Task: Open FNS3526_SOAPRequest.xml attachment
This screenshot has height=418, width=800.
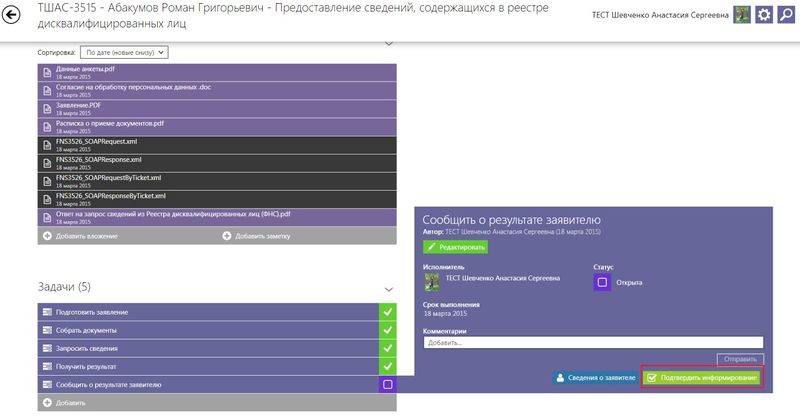Action: tap(217, 145)
